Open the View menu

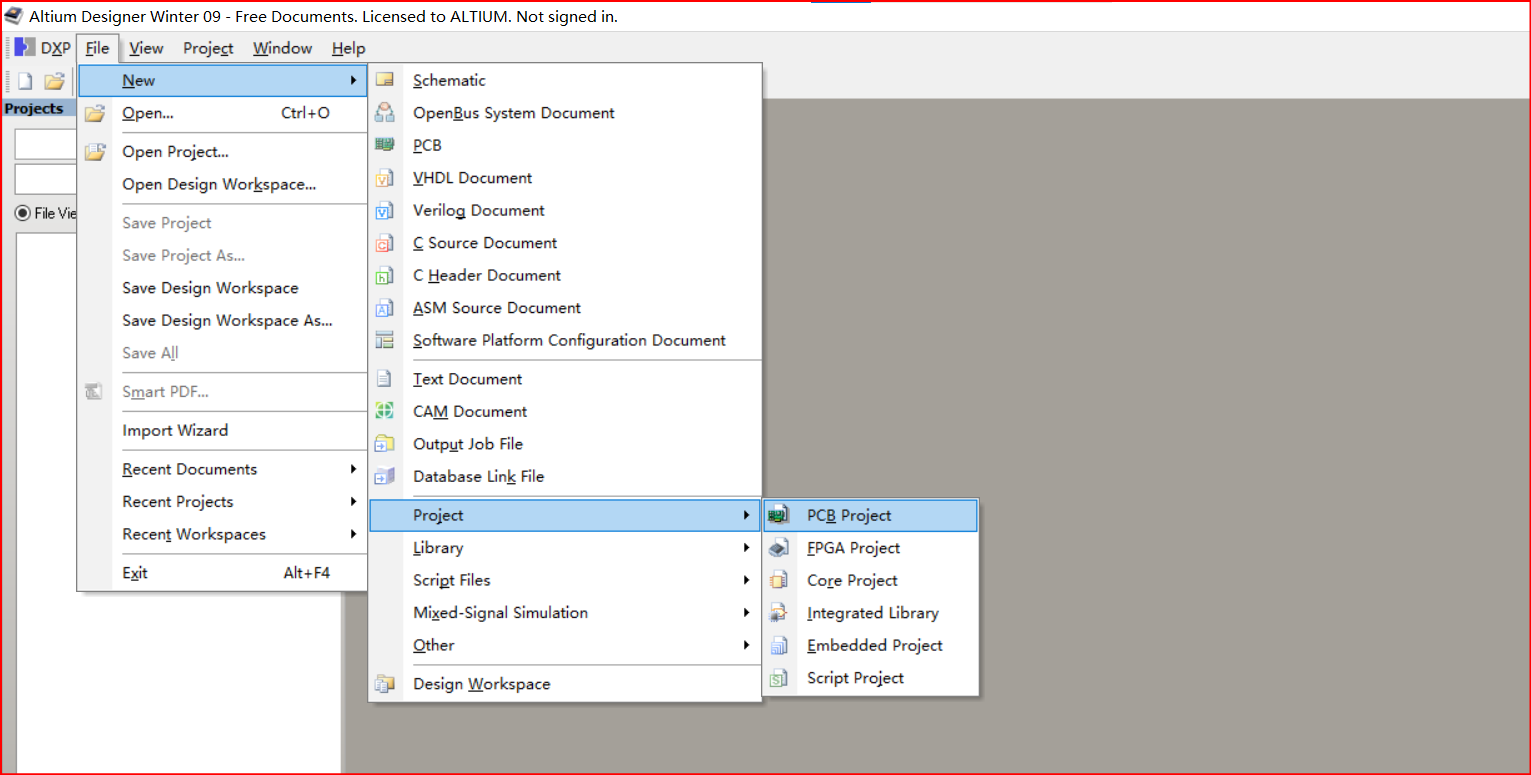tap(146, 48)
